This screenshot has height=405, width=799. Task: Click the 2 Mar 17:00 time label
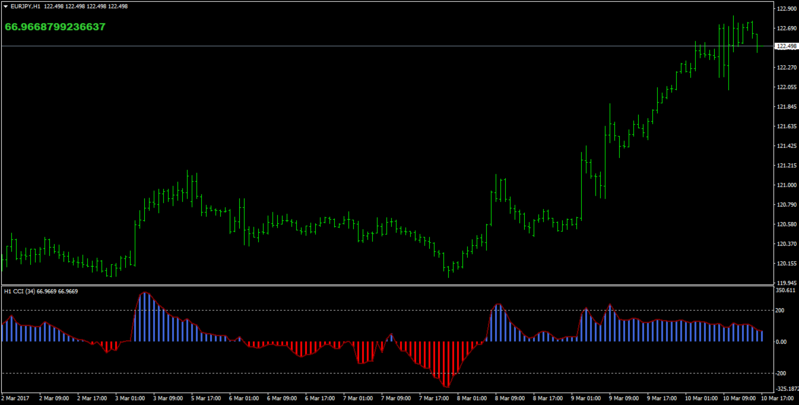(92, 398)
